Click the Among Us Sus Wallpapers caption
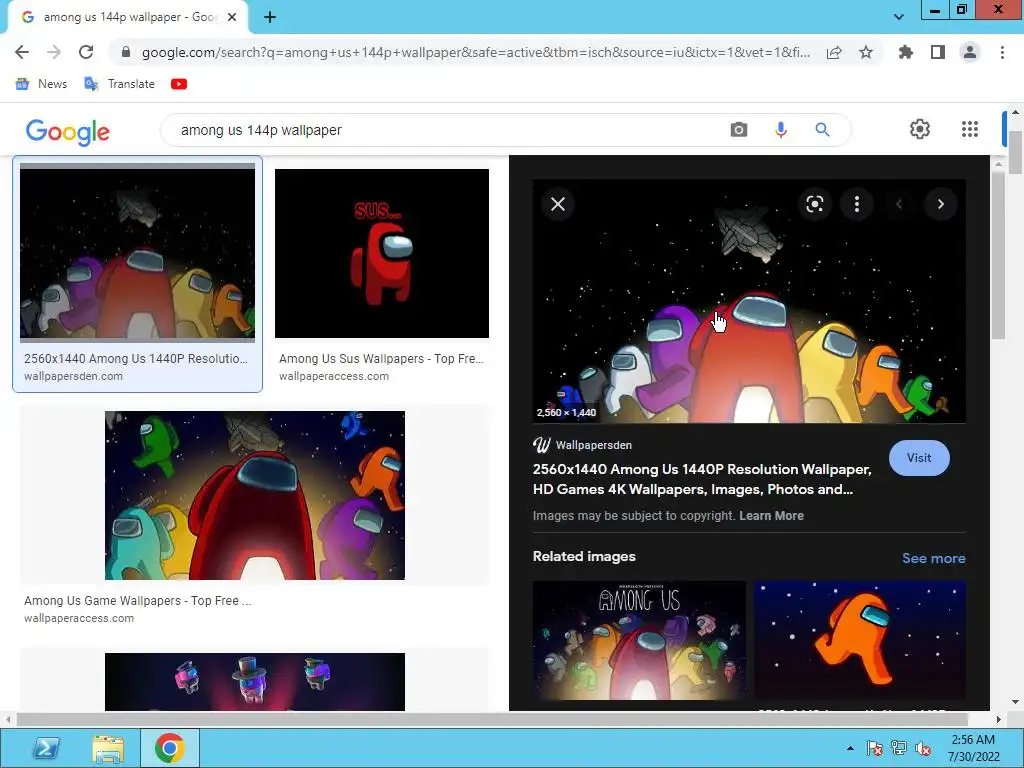Image resolution: width=1024 pixels, height=768 pixels. (x=381, y=359)
